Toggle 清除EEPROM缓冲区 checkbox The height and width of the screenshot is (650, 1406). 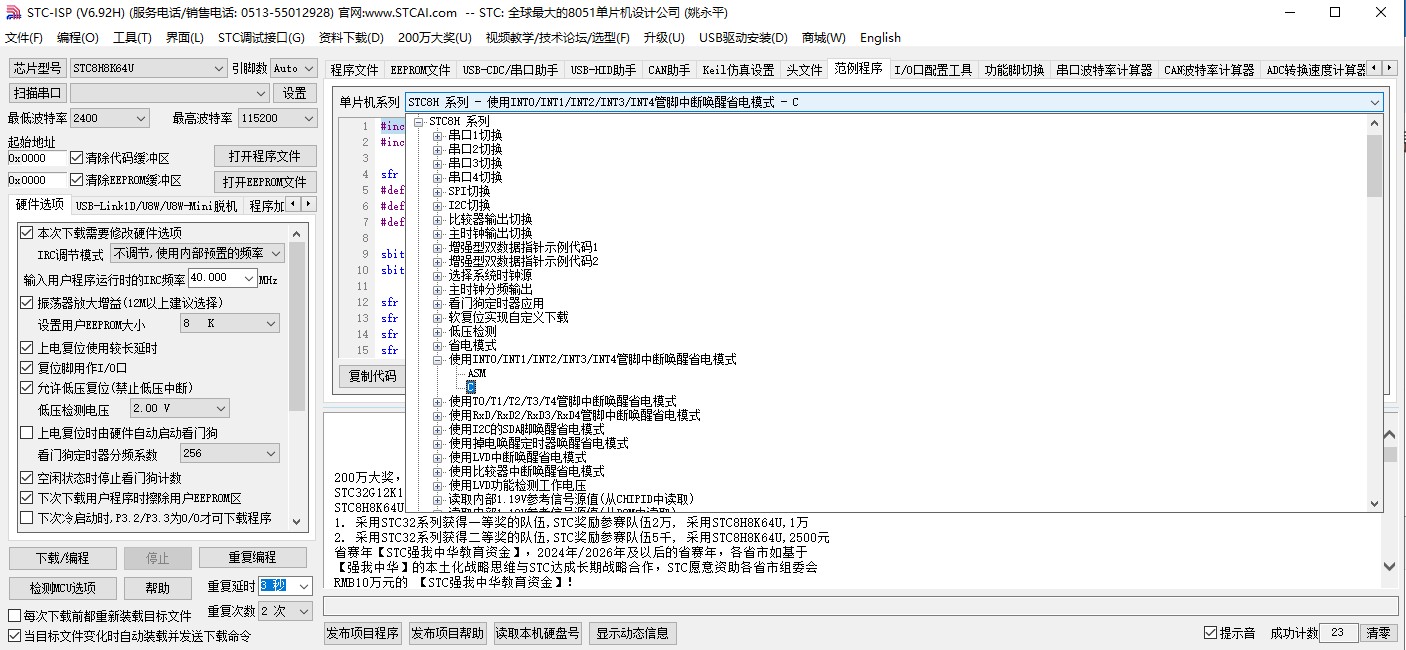pos(77,180)
